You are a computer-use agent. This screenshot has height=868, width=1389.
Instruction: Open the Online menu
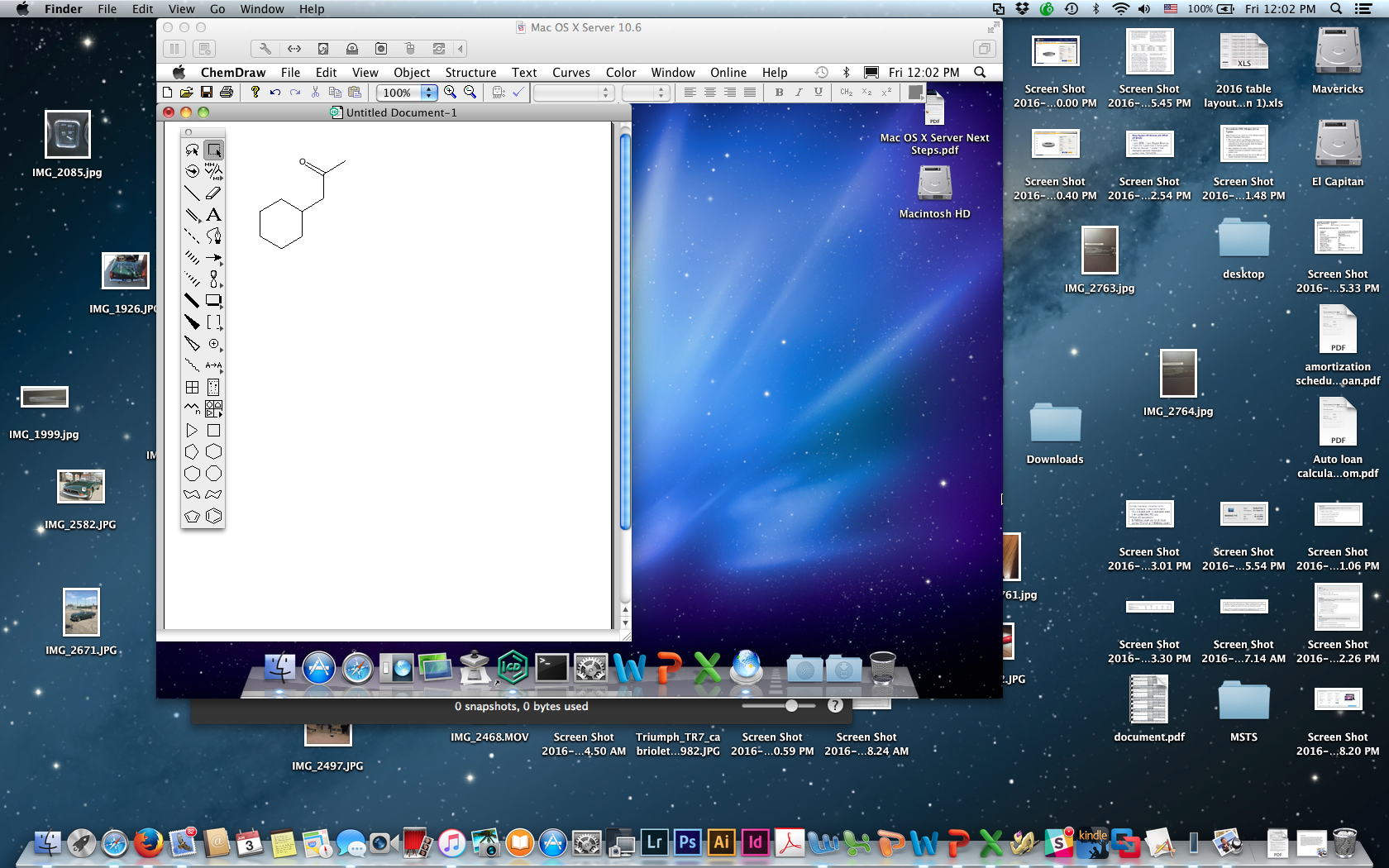(x=728, y=73)
